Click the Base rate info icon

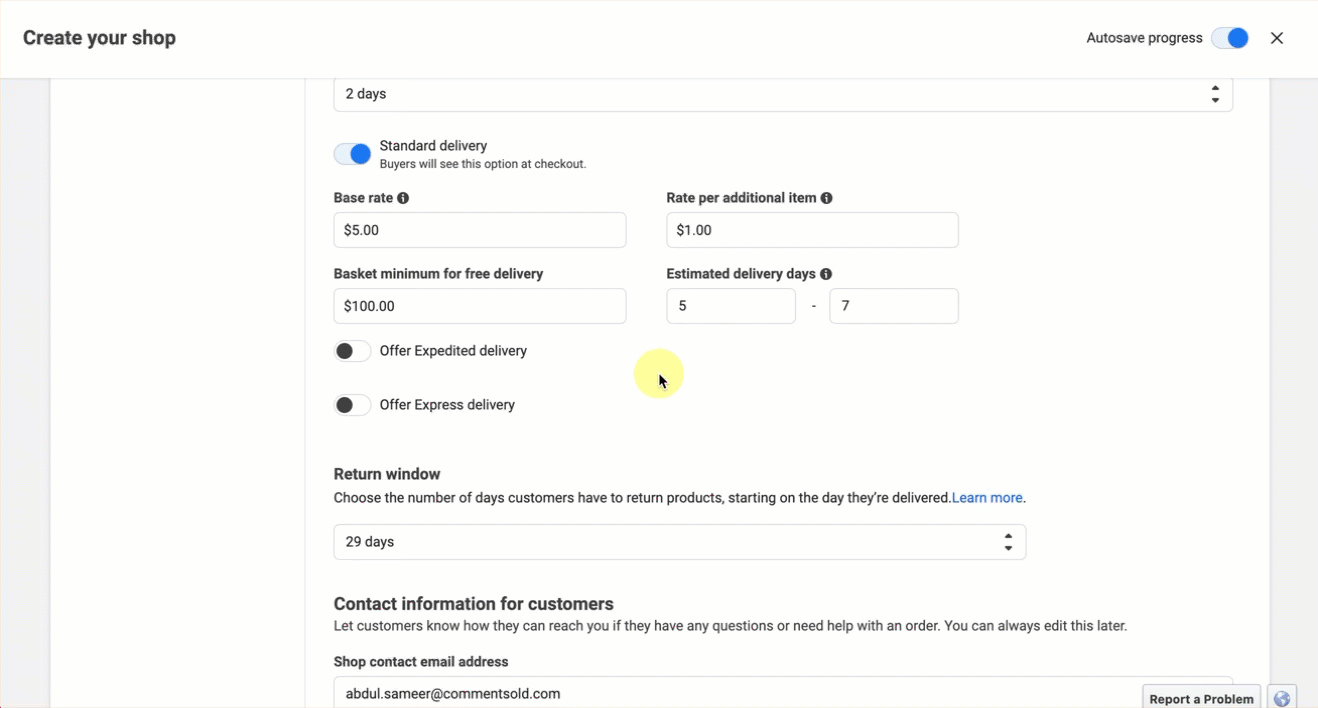coord(403,198)
